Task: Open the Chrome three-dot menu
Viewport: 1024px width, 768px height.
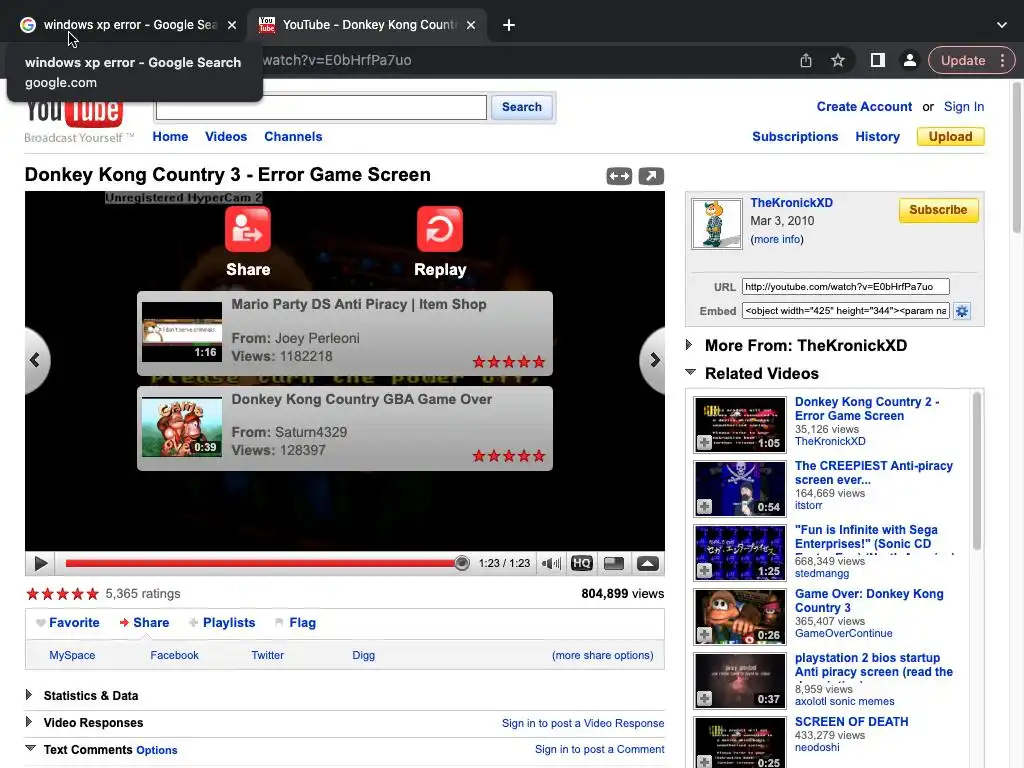Action: pyautogui.click(x=1002, y=61)
